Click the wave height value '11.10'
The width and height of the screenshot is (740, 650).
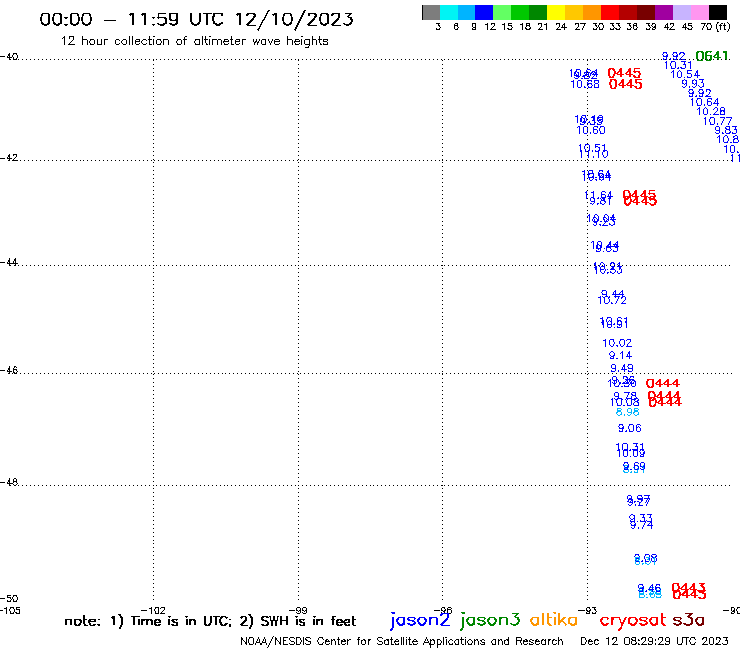tap(594, 154)
